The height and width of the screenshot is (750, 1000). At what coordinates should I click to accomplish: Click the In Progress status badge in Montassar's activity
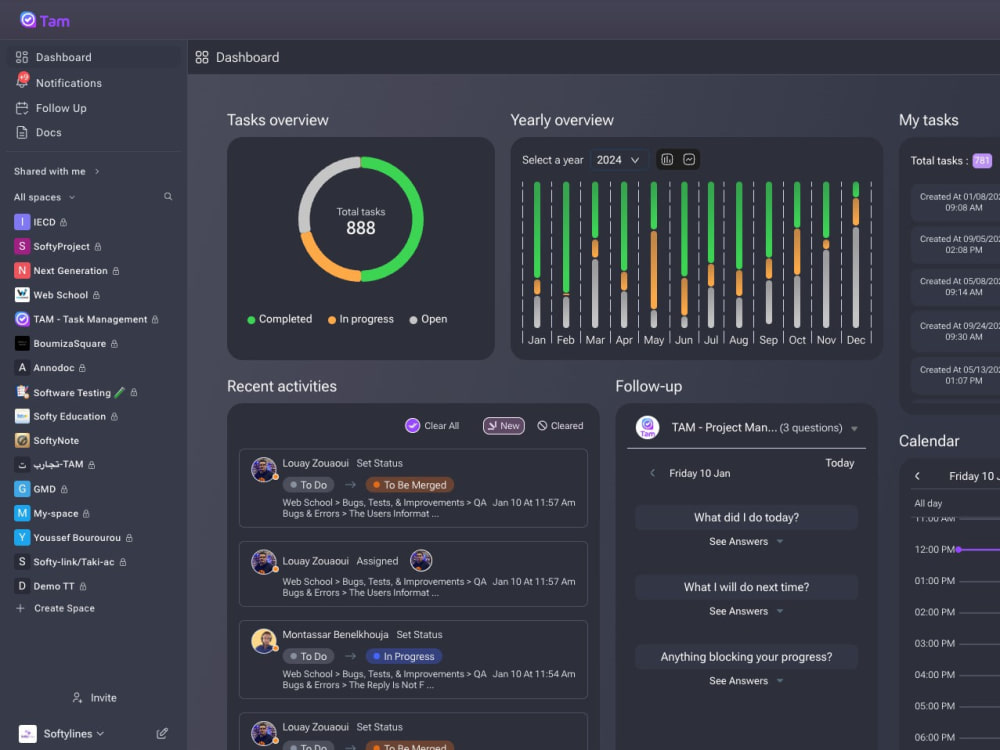click(404, 656)
